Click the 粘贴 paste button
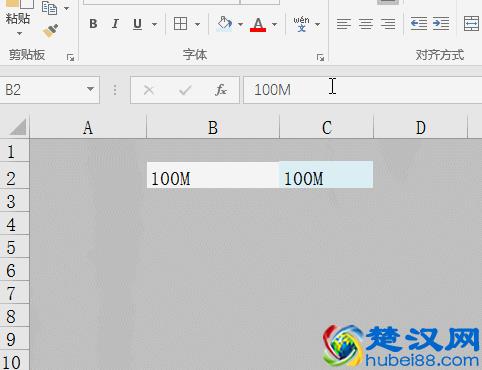 18,18
